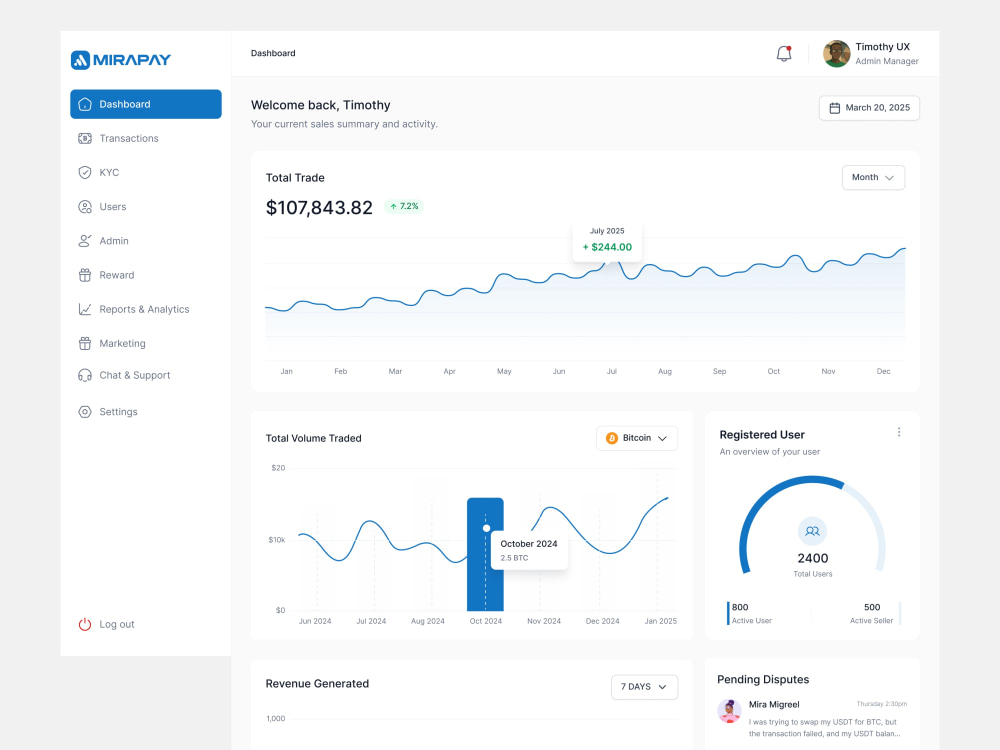Image resolution: width=1000 pixels, height=750 pixels.
Task: Click the chevron next to Bitcoin
Action: pyautogui.click(x=663, y=439)
